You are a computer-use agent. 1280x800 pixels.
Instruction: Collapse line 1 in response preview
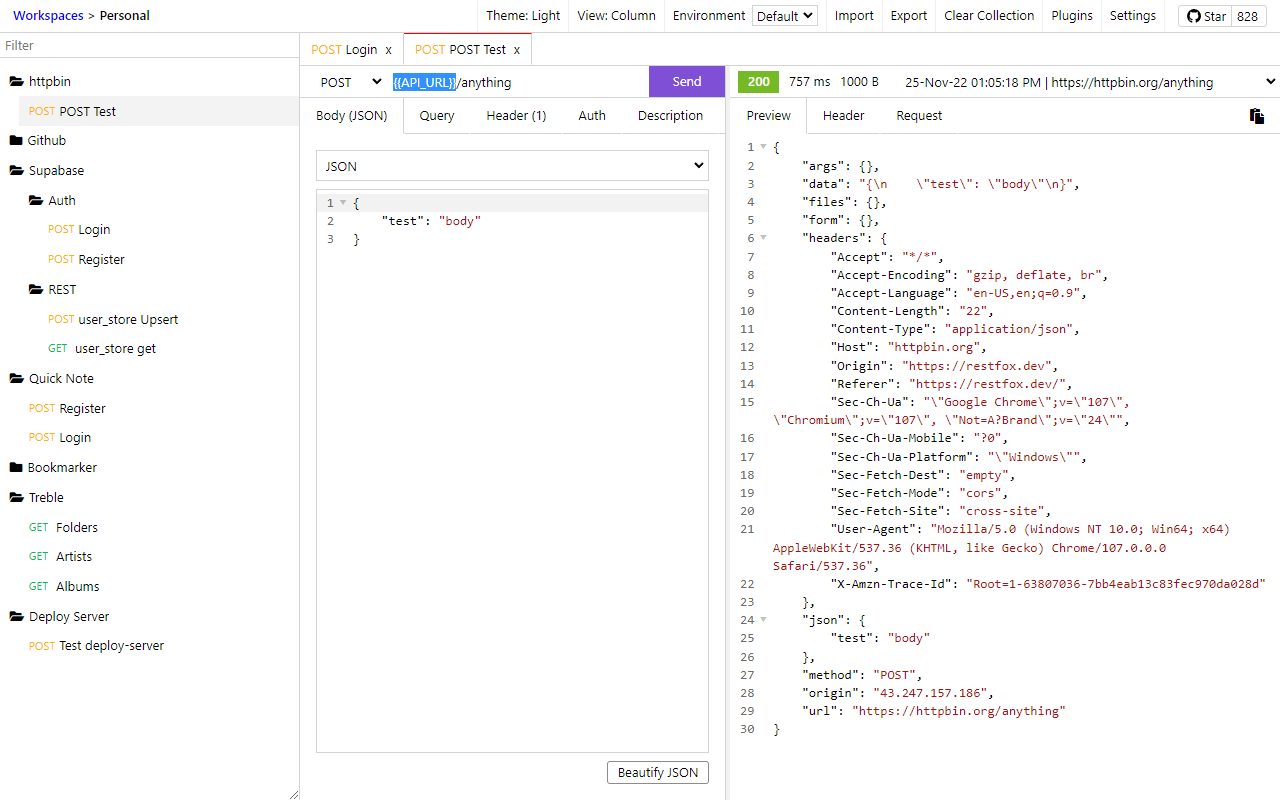pyautogui.click(x=763, y=148)
